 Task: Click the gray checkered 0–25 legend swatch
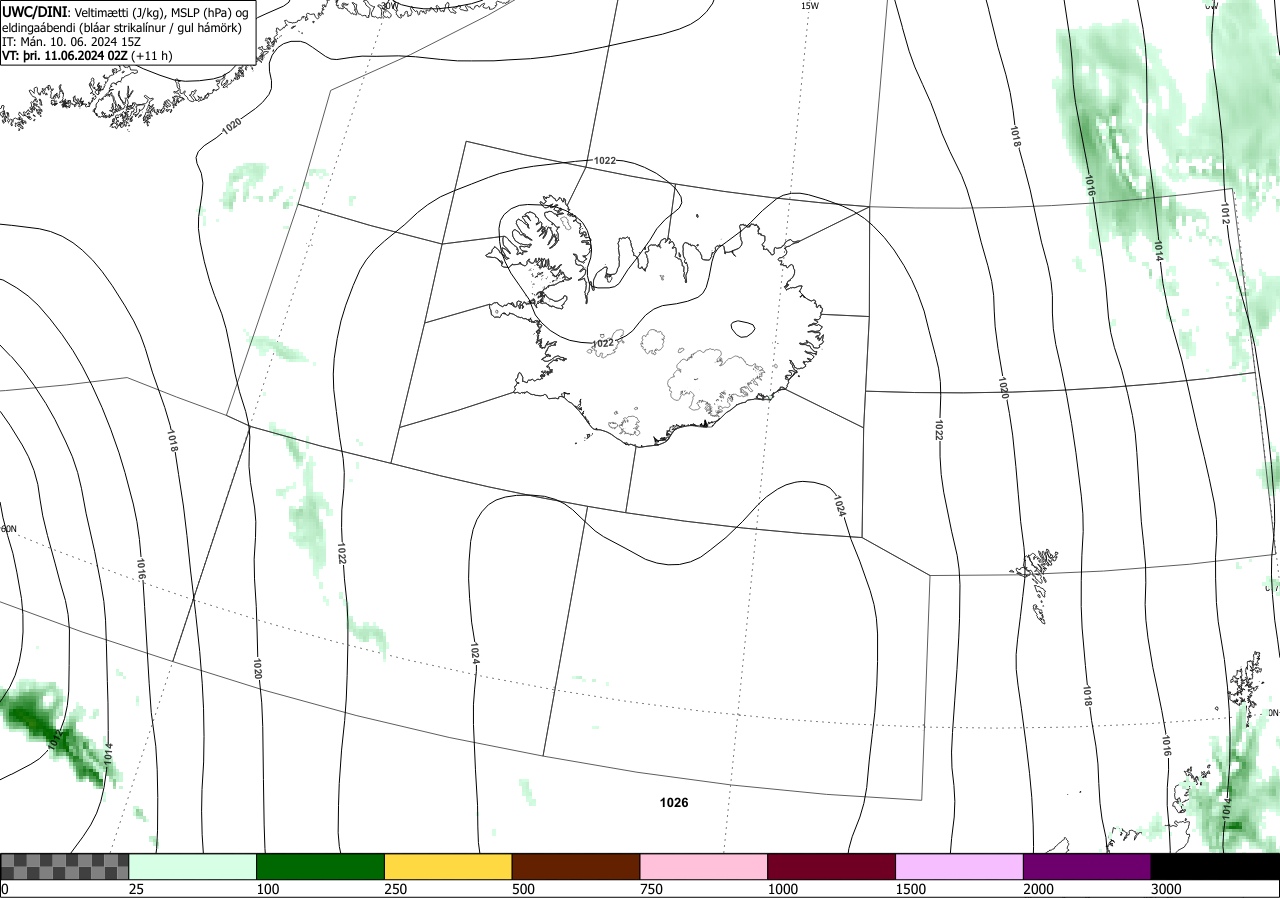click(64, 866)
